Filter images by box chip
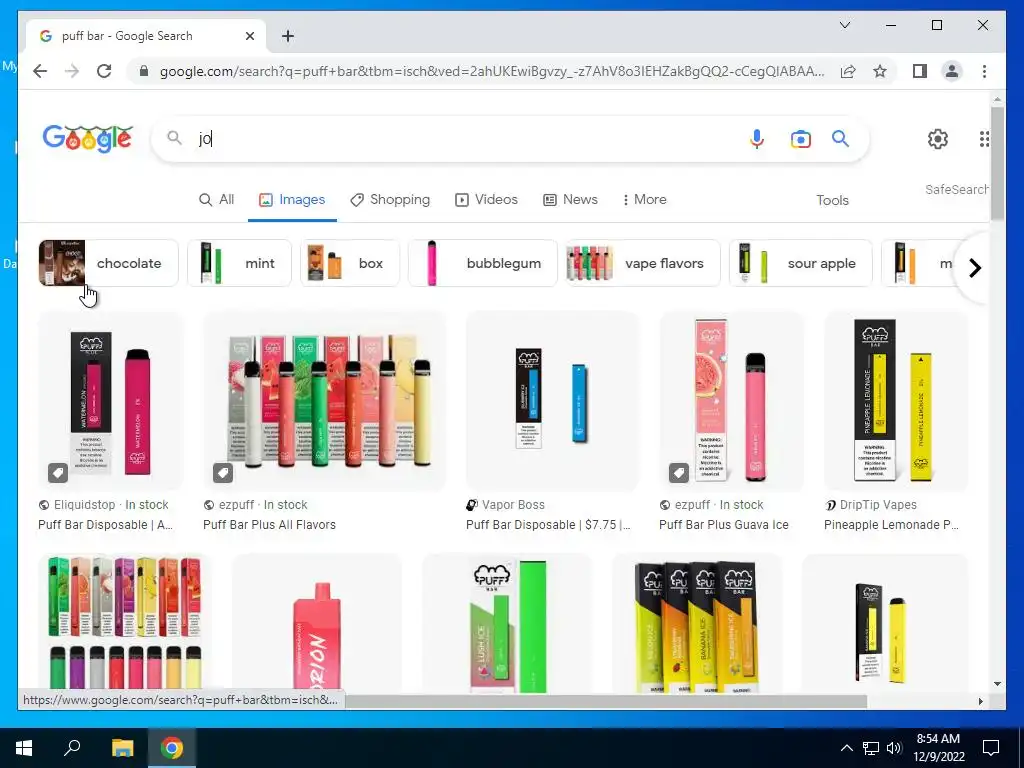Image resolution: width=1024 pixels, height=768 pixels. tap(350, 263)
